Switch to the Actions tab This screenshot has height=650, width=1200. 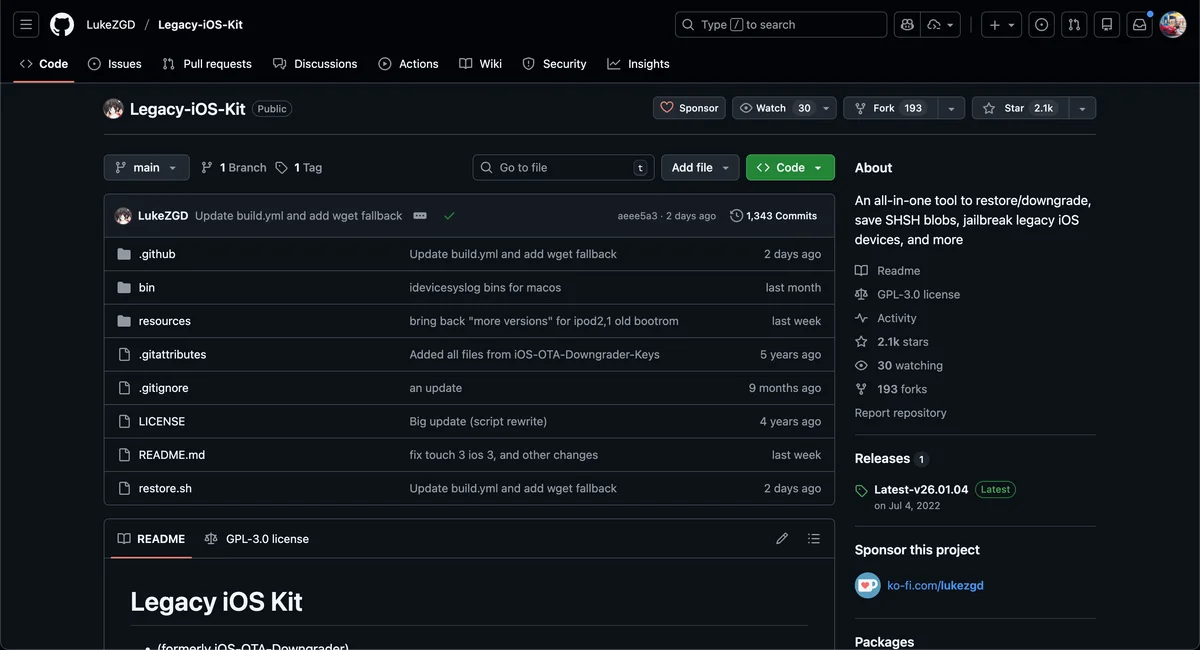408,64
